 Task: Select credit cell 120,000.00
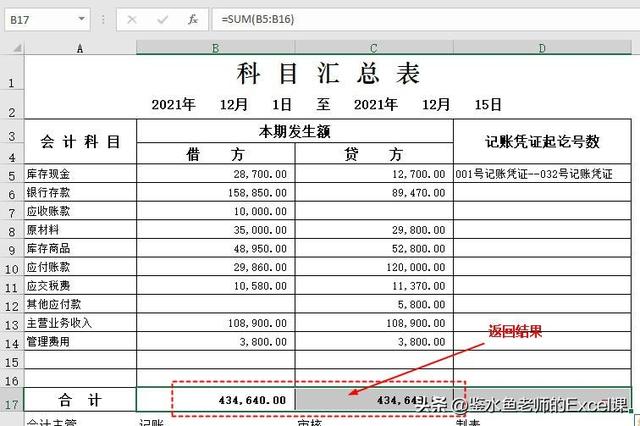tap(374, 267)
